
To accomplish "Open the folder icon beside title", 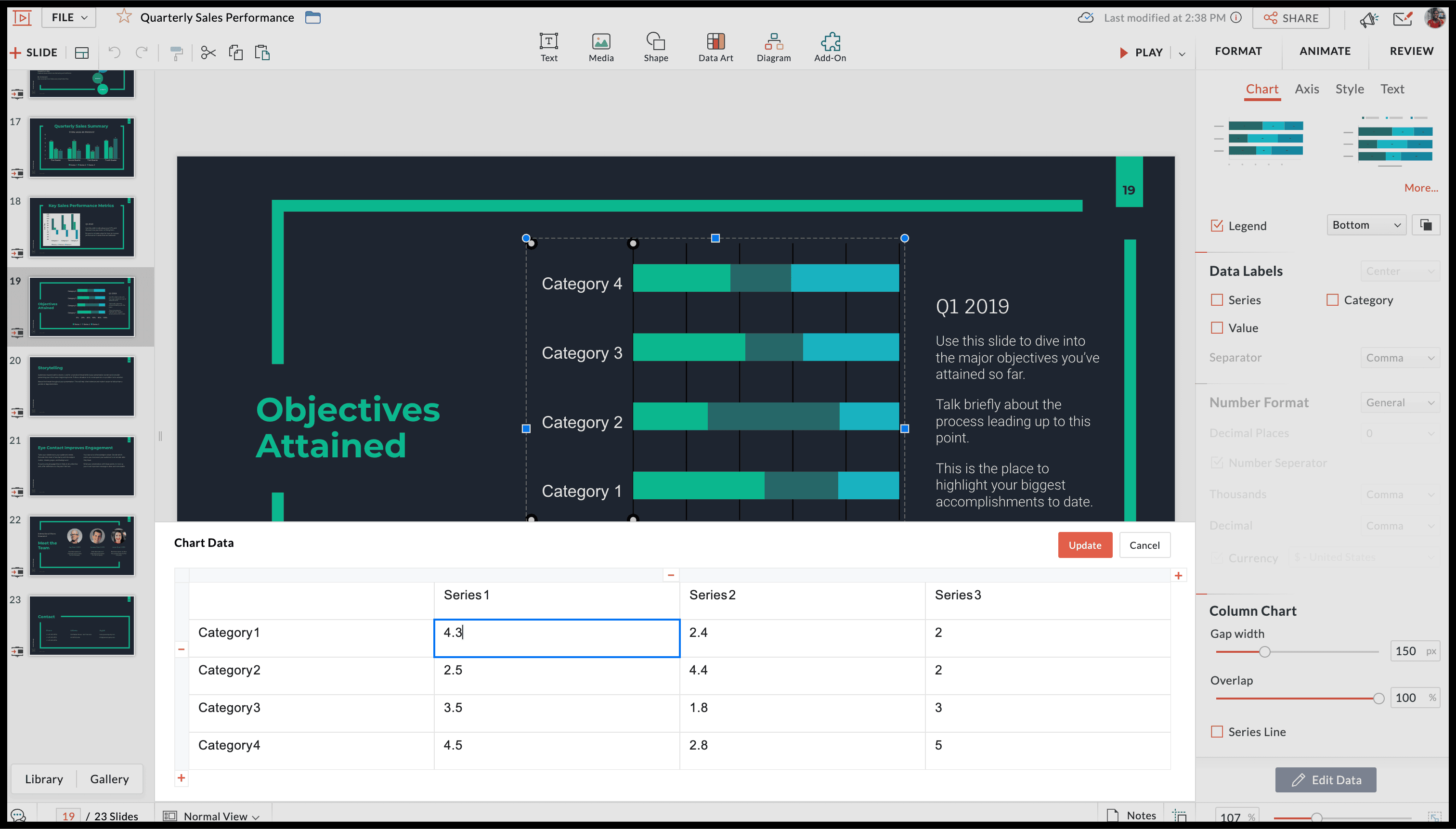I will point(312,17).
